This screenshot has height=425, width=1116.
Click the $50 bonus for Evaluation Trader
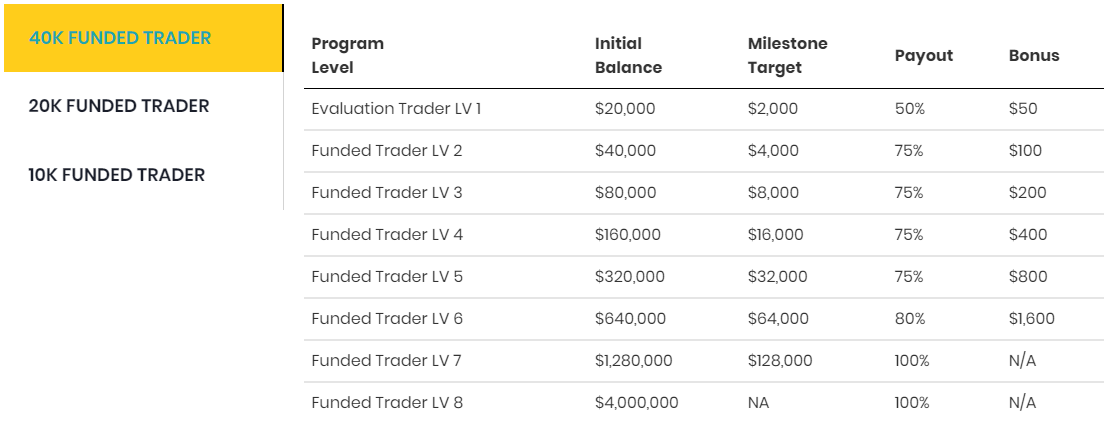pos(1023,109)
